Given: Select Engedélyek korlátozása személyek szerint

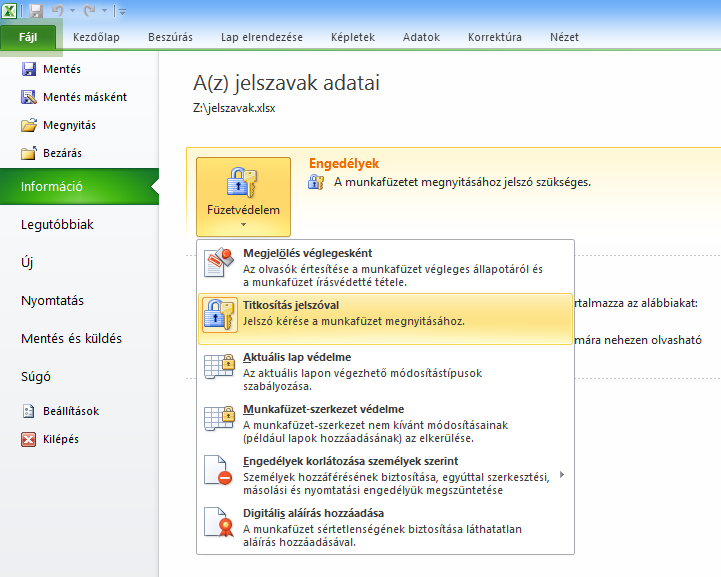Looking at the screenshot, I should click(x=385, y=475).
